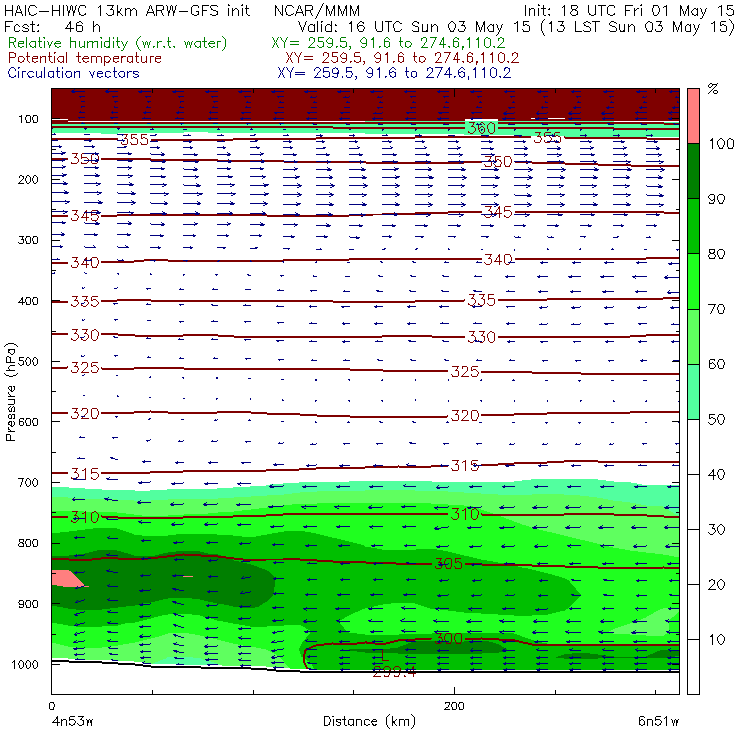Click the '4n53w' start location label
740x740 pixels.
tap(72, 722)
